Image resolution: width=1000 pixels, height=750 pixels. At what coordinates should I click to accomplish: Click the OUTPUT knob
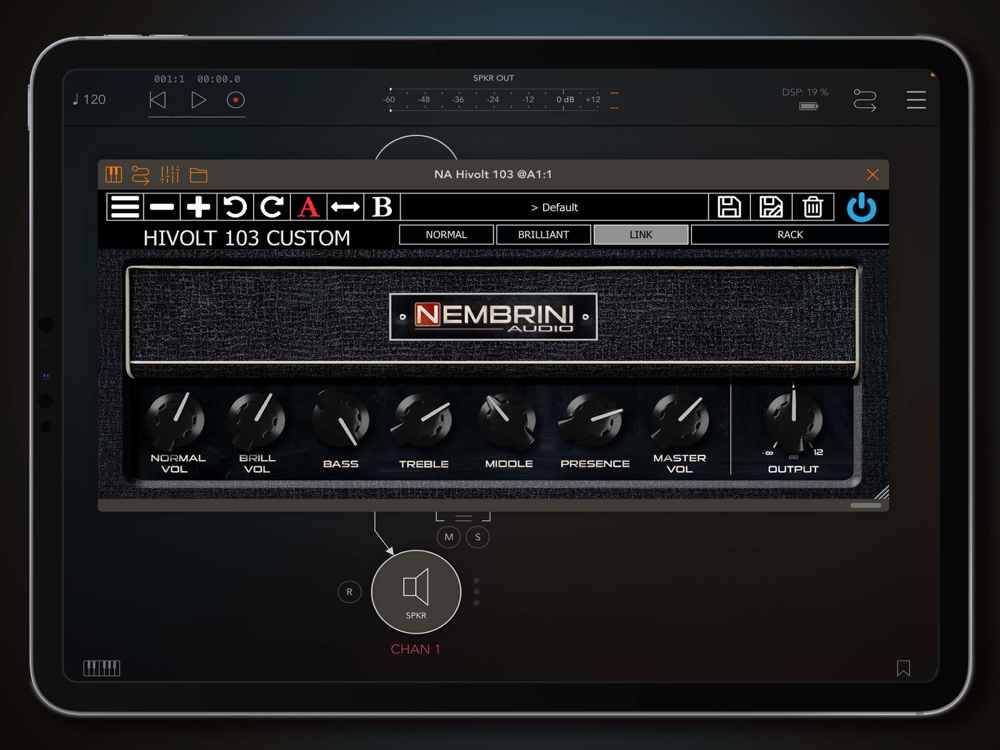793,419
